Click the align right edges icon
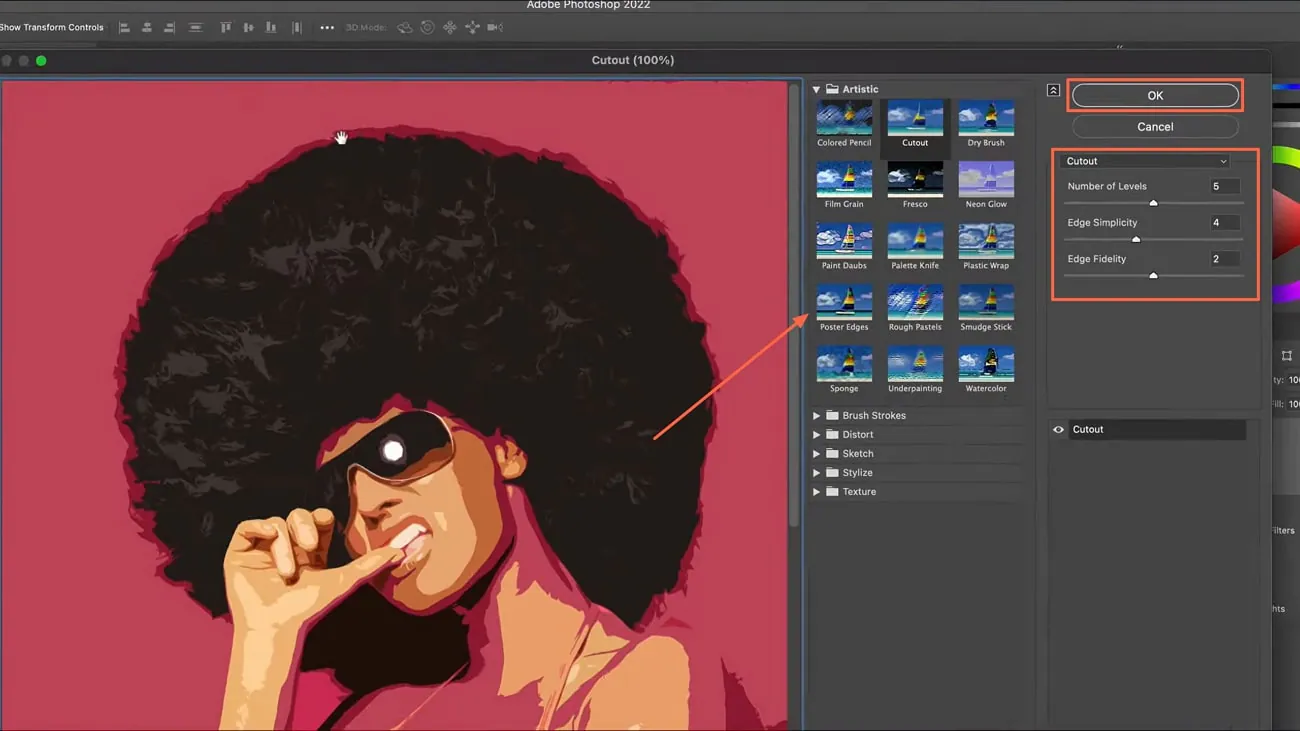Viewport: 1300px width, 731px height. (x=169, y=28)
